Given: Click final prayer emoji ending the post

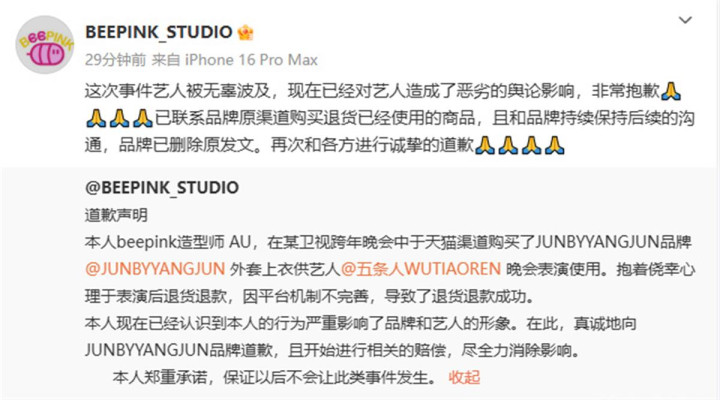Looking at the screenshot, I should click(x=555, y=145).
